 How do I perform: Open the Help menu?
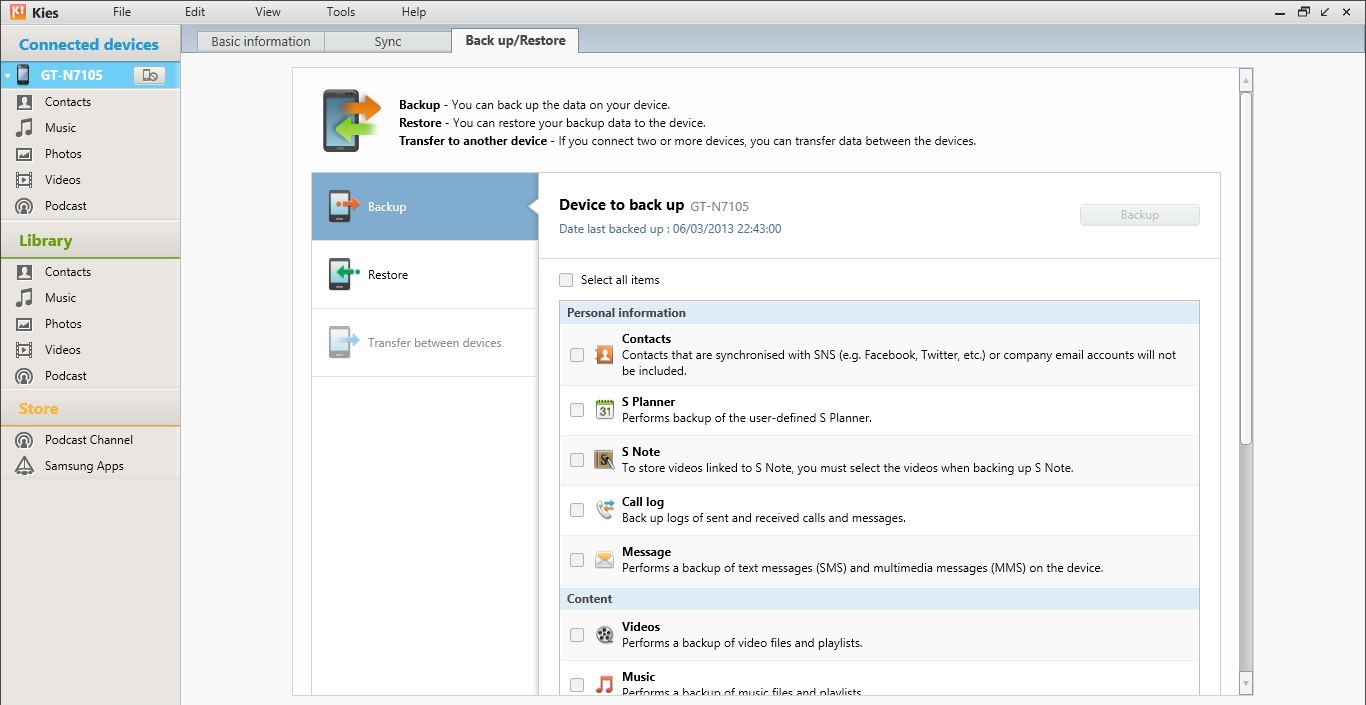pyautogui.click(x=414, y=12)
